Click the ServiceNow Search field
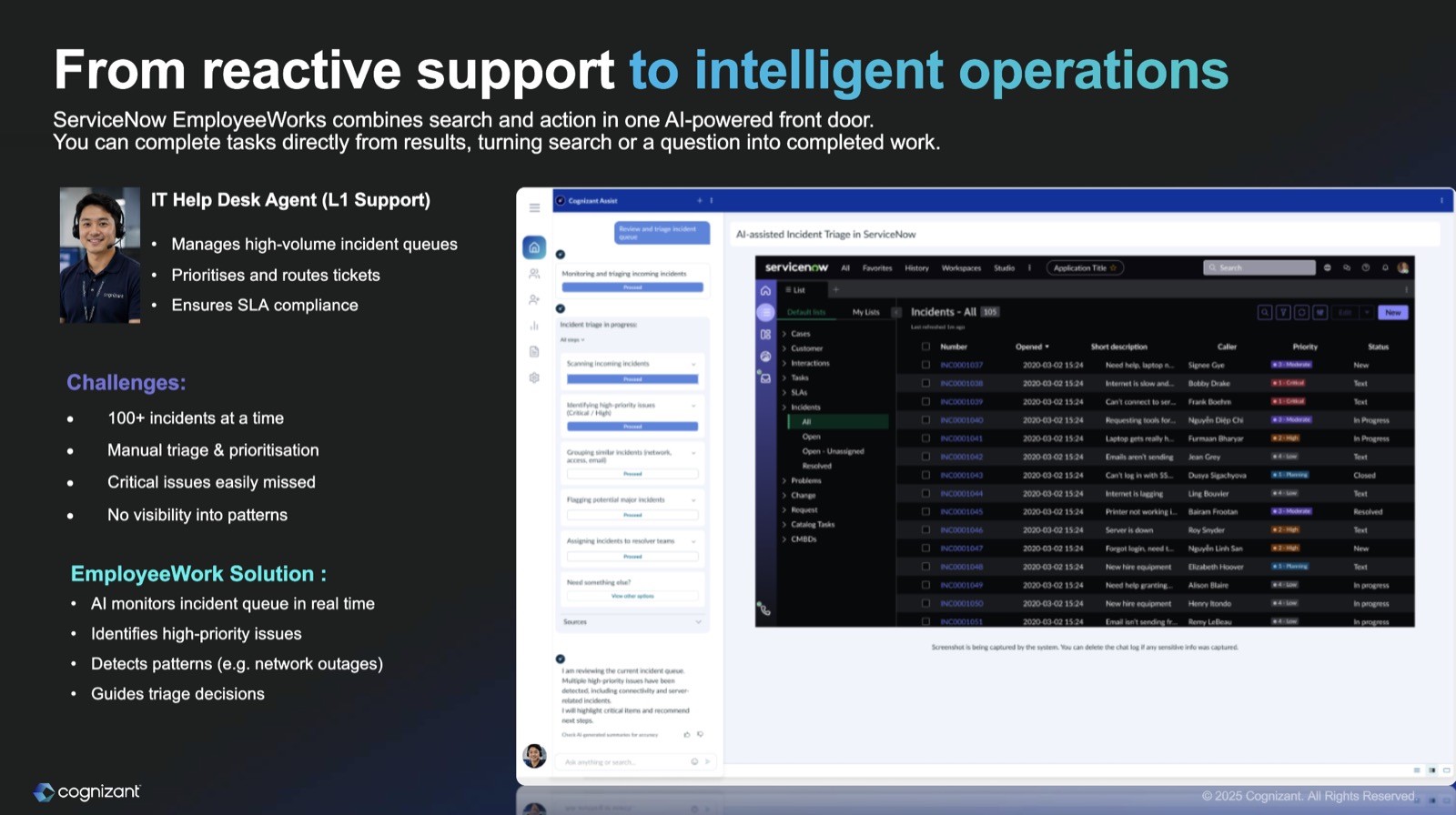 tap(1259, 267)
